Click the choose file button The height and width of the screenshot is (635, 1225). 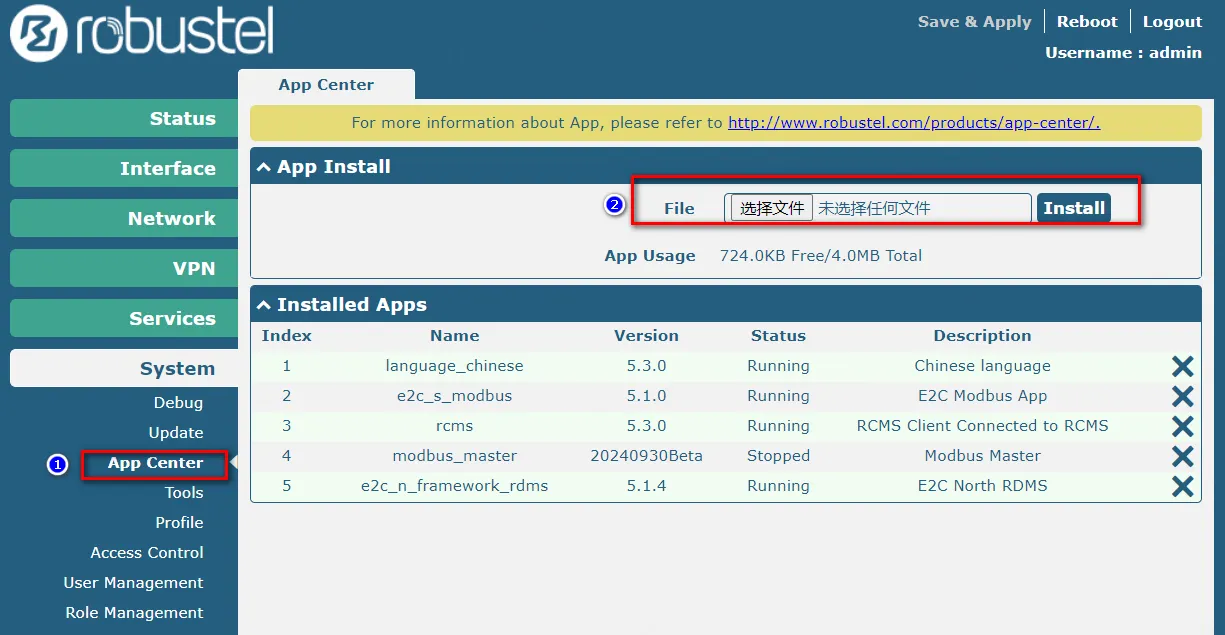pyautogui.click(x=772, y=208)
